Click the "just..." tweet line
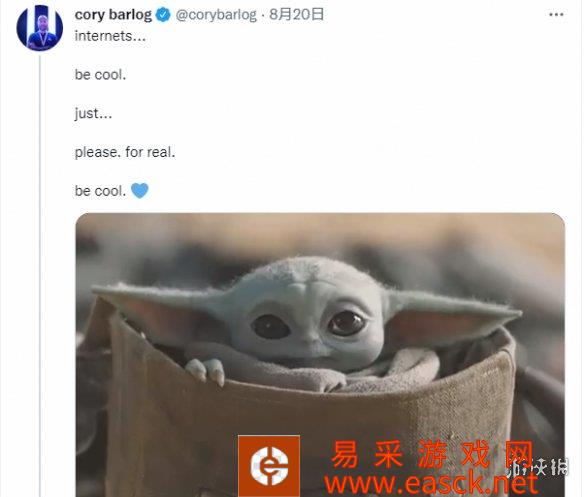The height and width of the screenshot is (497, 584). click(93, 114)
